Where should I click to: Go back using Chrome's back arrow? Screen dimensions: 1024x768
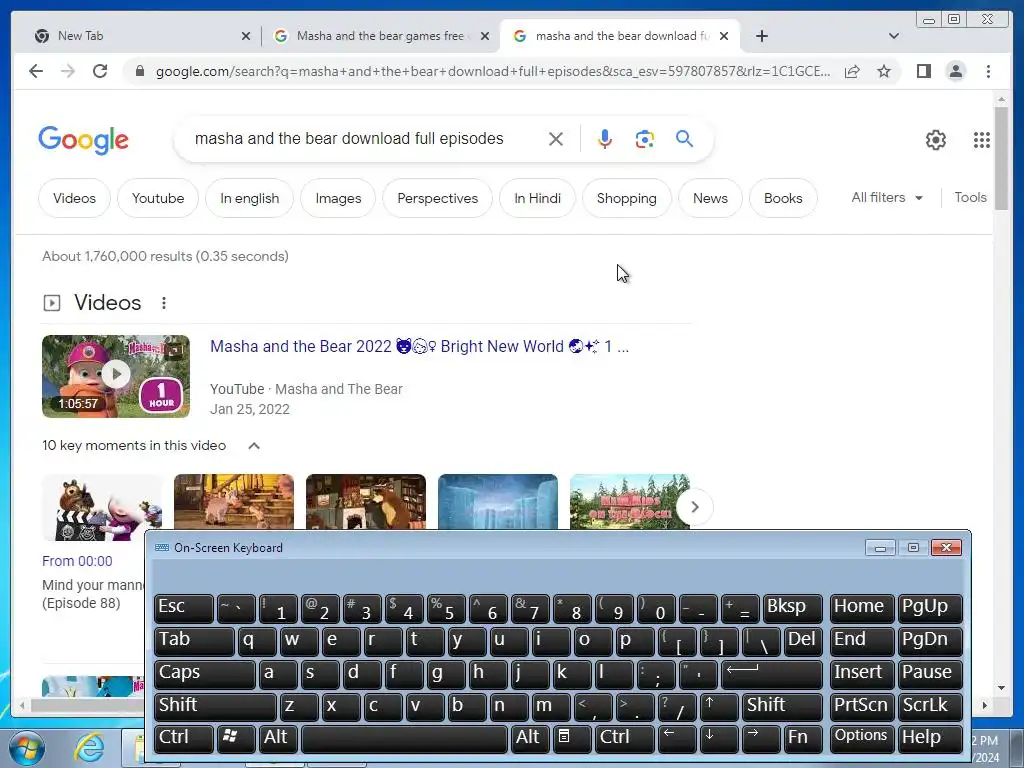click(x=36, y=71)
